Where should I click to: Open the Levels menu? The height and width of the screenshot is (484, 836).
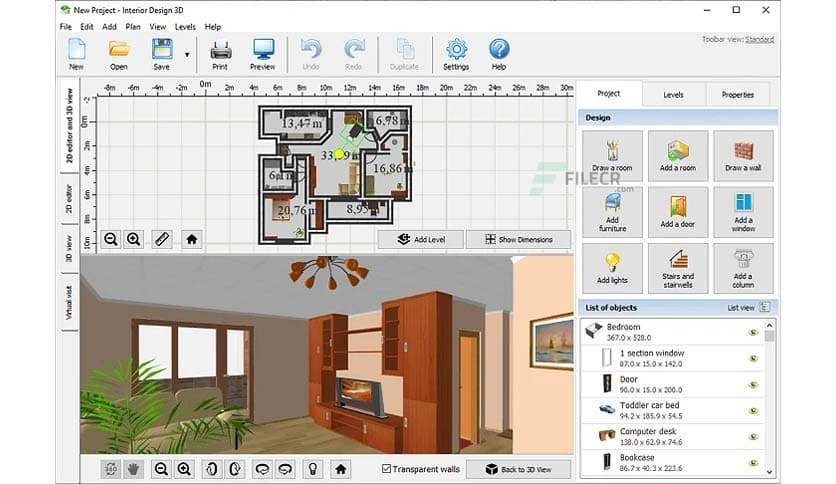185,27
